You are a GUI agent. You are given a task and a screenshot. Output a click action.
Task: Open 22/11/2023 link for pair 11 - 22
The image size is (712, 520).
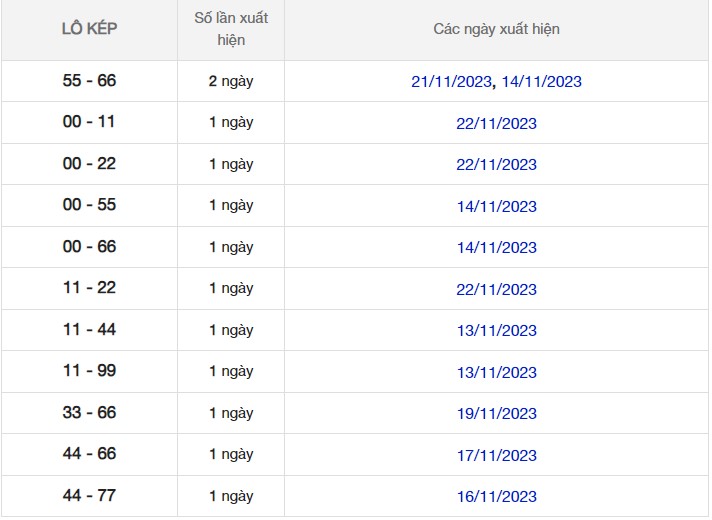(496, 289)
